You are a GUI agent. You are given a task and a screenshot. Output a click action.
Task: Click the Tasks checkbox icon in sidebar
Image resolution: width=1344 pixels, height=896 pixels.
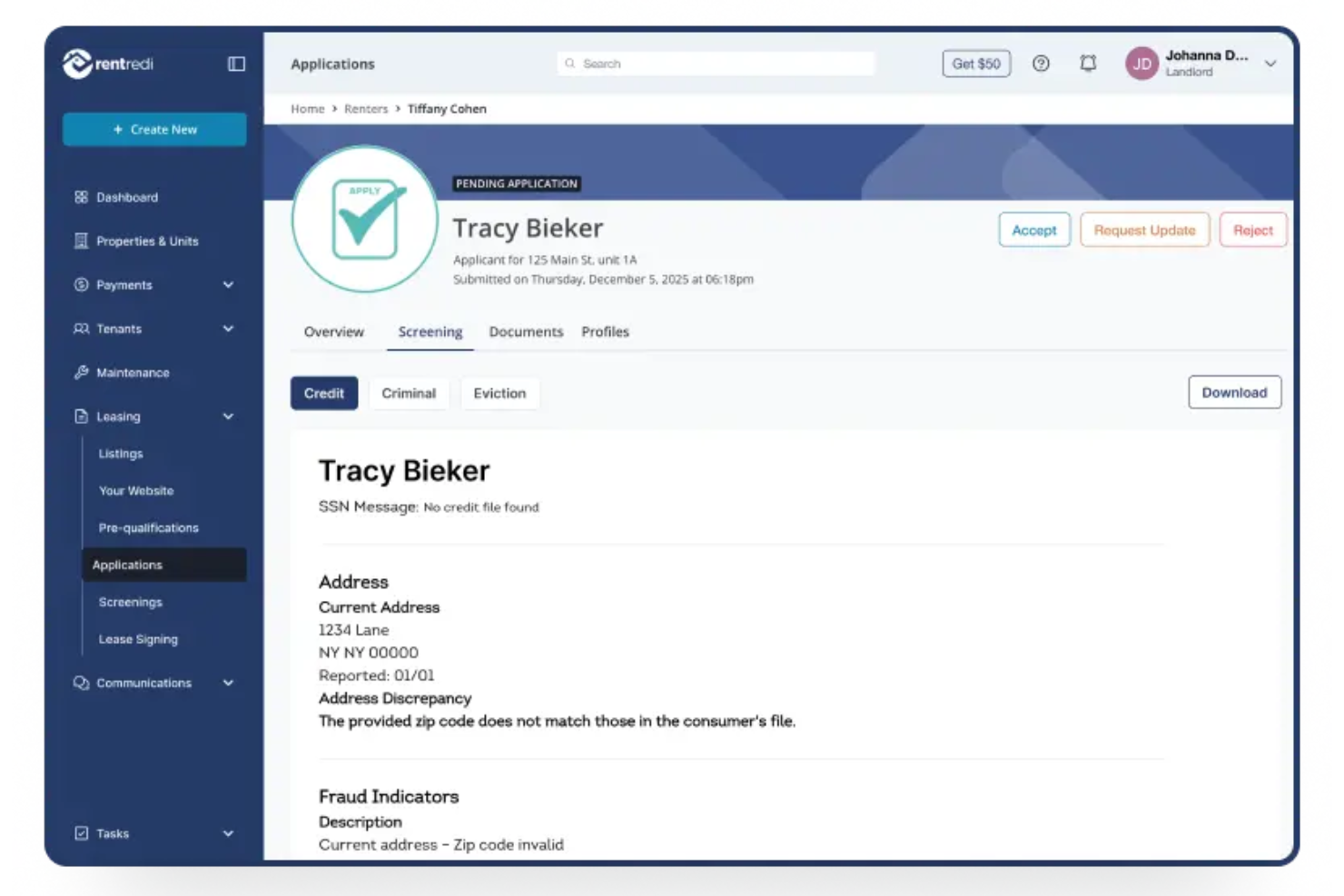tap(80, 832)
